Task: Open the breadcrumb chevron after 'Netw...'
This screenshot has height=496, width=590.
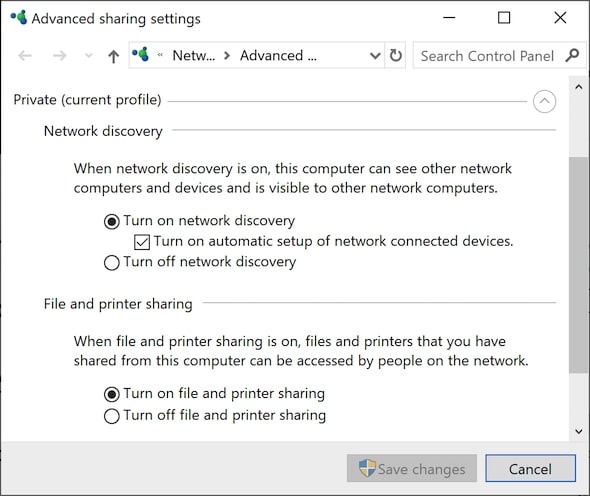Action: (227, 56)
